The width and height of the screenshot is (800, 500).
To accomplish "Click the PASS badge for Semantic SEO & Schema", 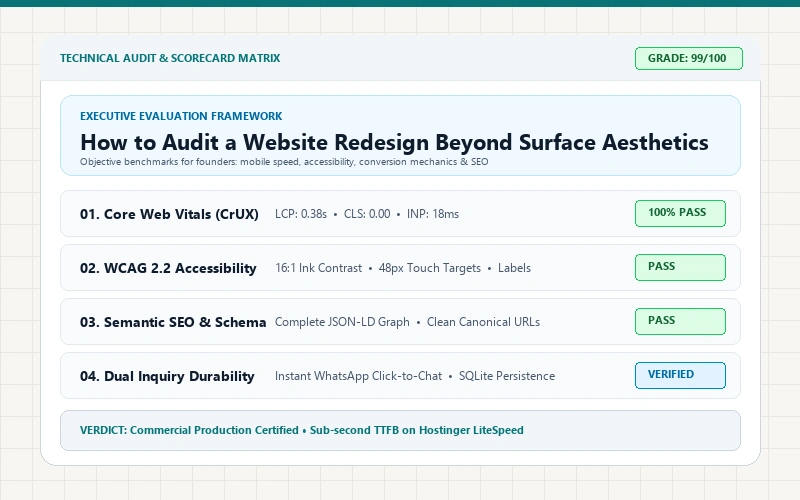I will pyautogui.click(x=680, y=321).
